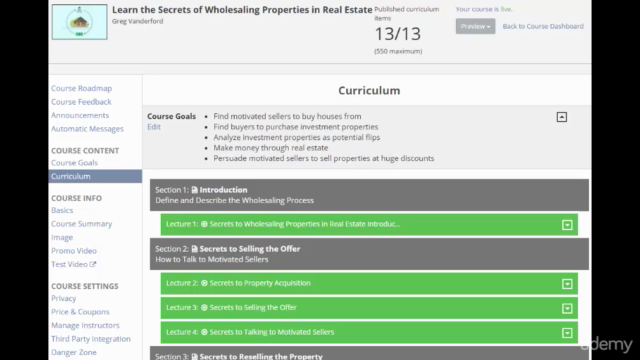The image size is (640, 360).
Task: Click the course title heading
Action: tap(242, 10)
